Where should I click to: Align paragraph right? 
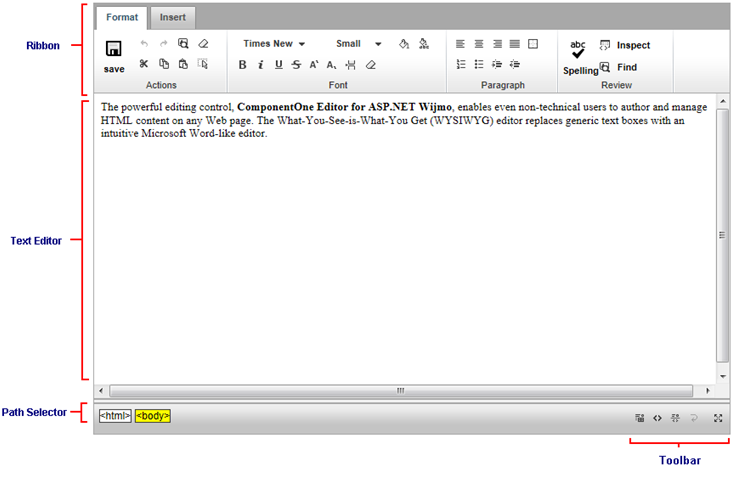click(497, 44)
